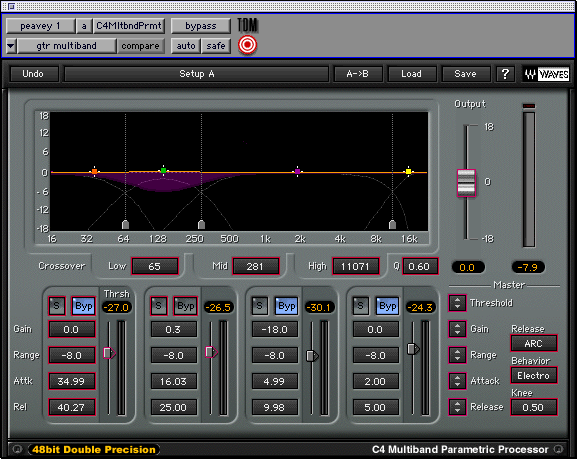Click the Waves logo icon
Screen dimensions: 577x459
tap(546, 74)
